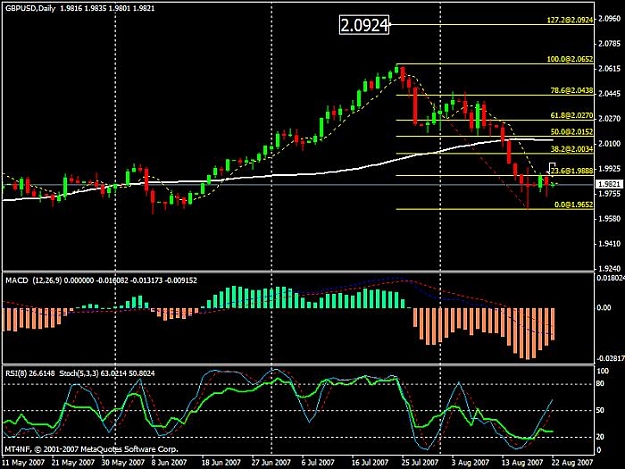Click the 27 Jun 2007 date label
The image size is (625, 469).
tap(271, 462)
